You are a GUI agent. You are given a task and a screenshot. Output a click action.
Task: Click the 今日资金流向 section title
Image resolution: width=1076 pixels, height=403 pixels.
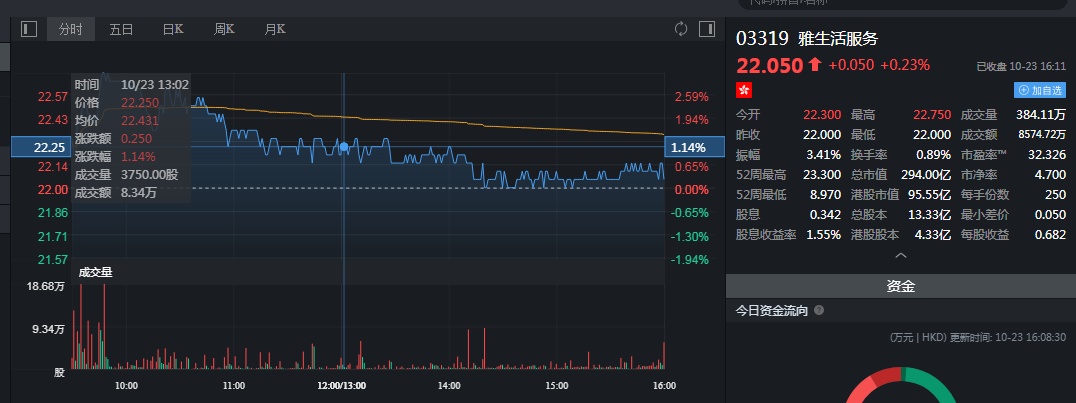[x=771, y=311]
